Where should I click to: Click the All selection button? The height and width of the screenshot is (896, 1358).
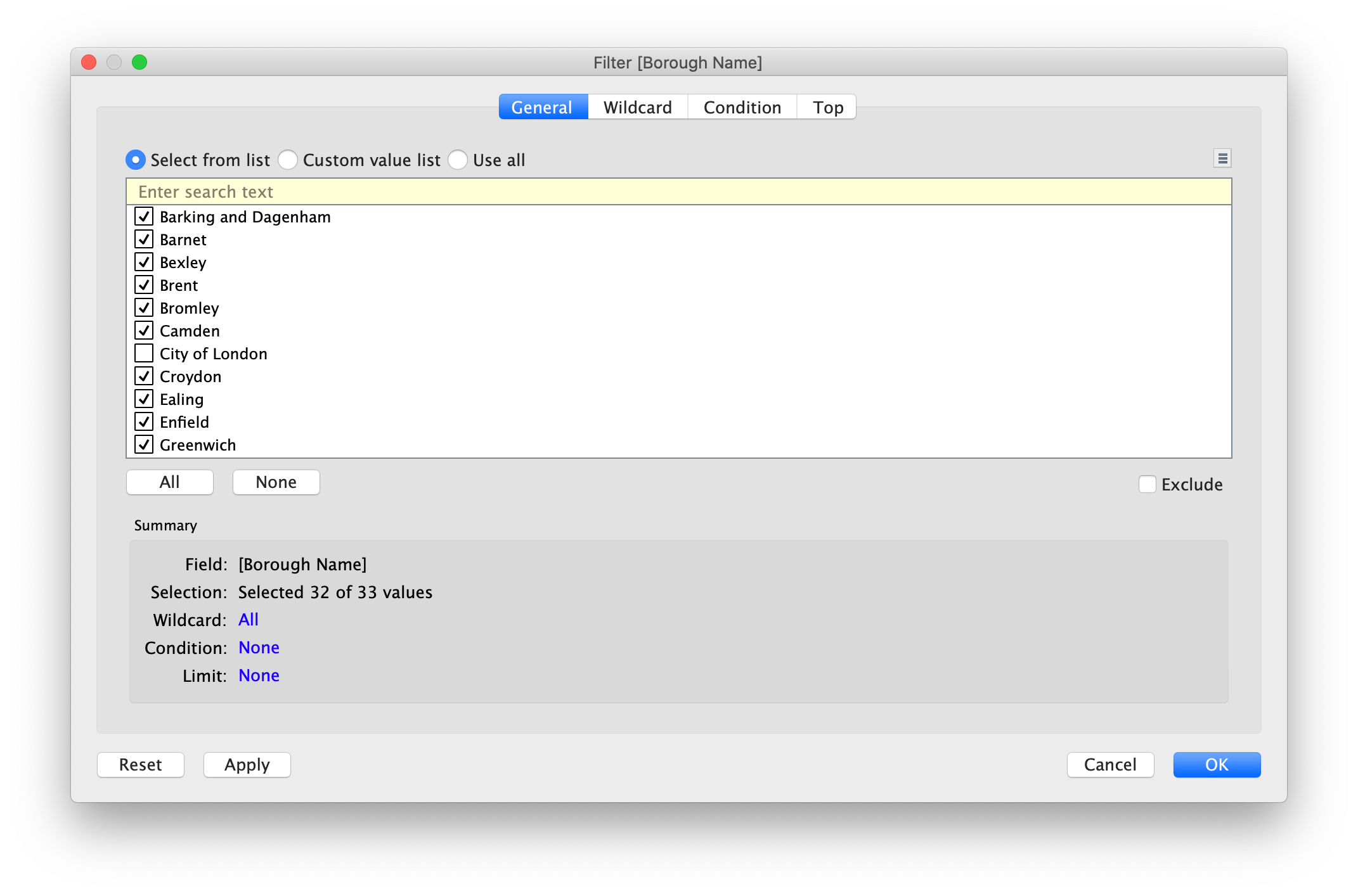point(169,482)
